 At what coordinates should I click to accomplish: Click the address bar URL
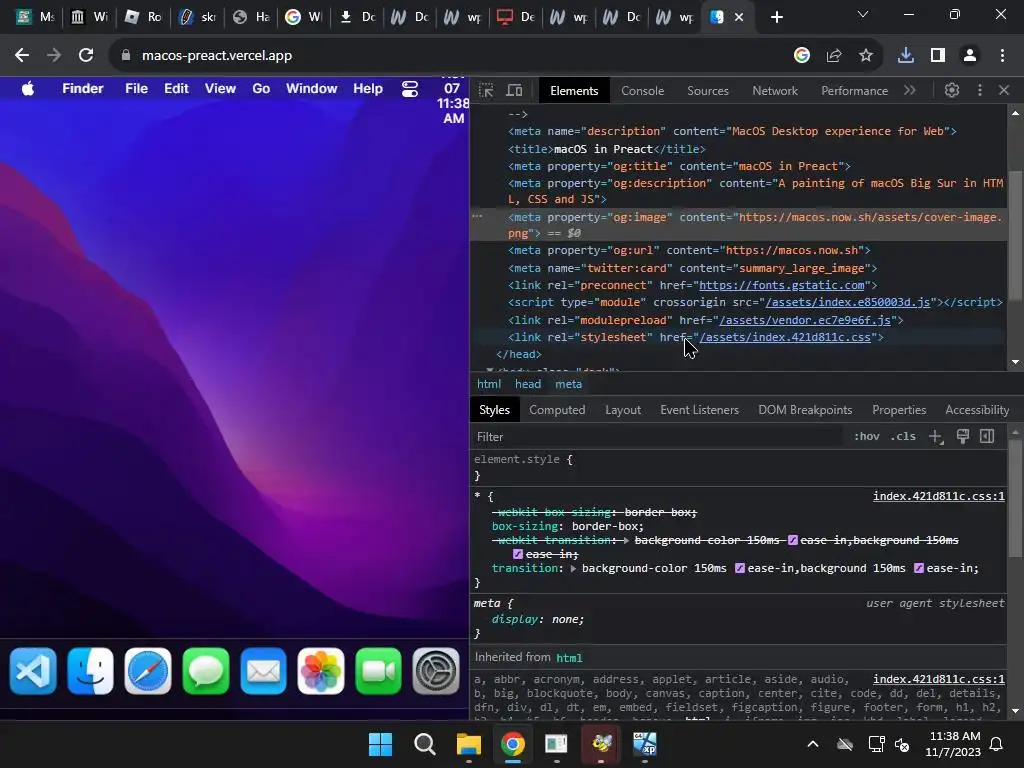(217, 56)
